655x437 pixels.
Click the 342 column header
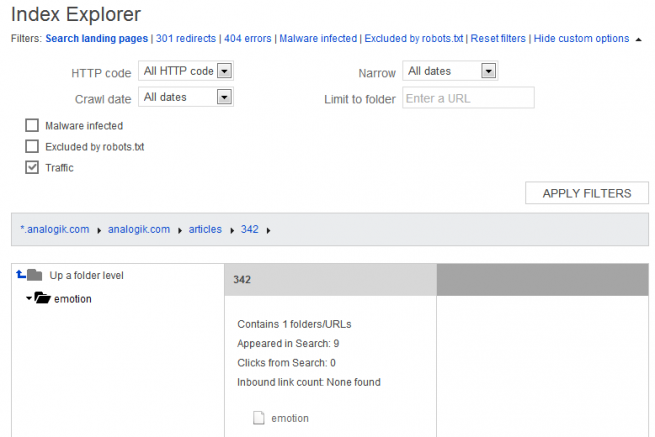click(x=330, y=279)
